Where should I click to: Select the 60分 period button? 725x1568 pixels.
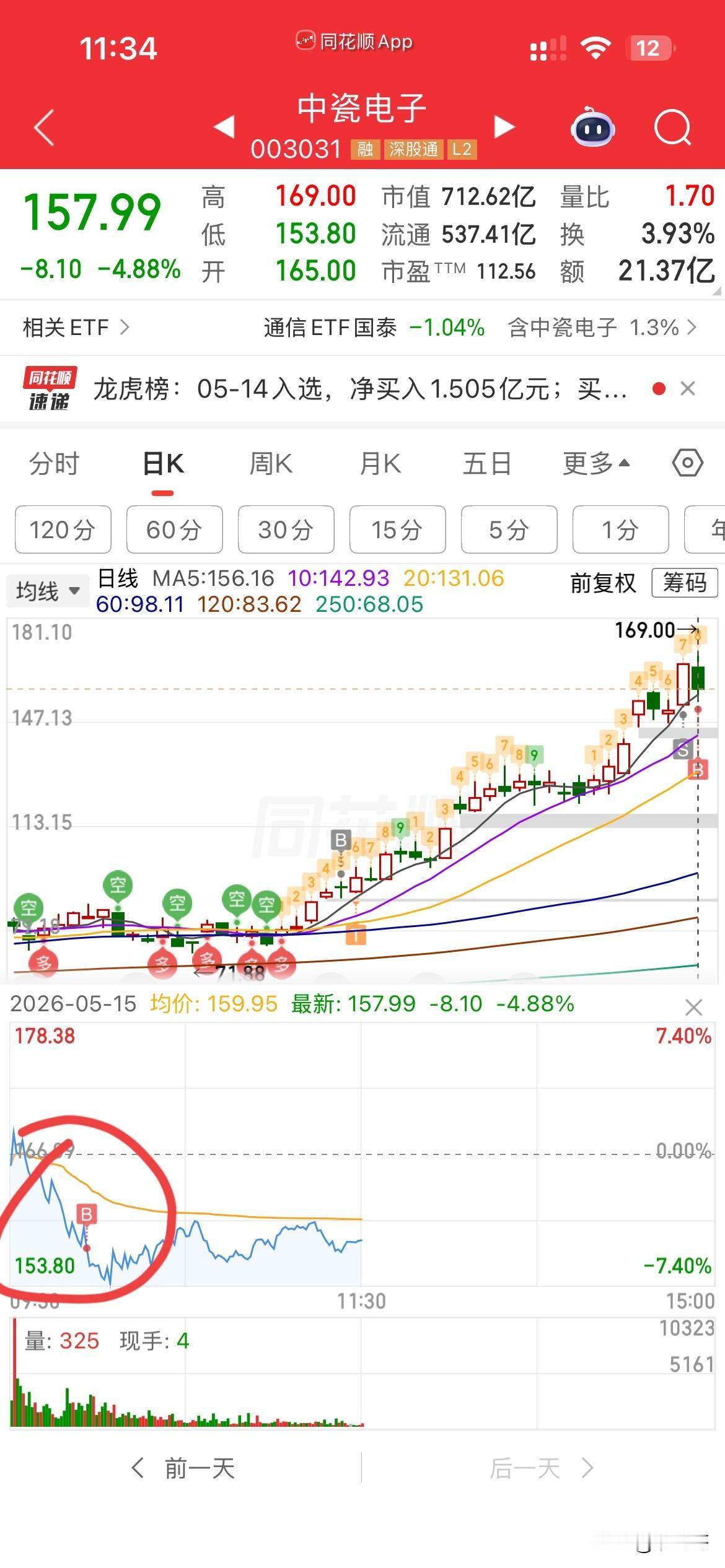pyautogui.click(x=175, y=529)
